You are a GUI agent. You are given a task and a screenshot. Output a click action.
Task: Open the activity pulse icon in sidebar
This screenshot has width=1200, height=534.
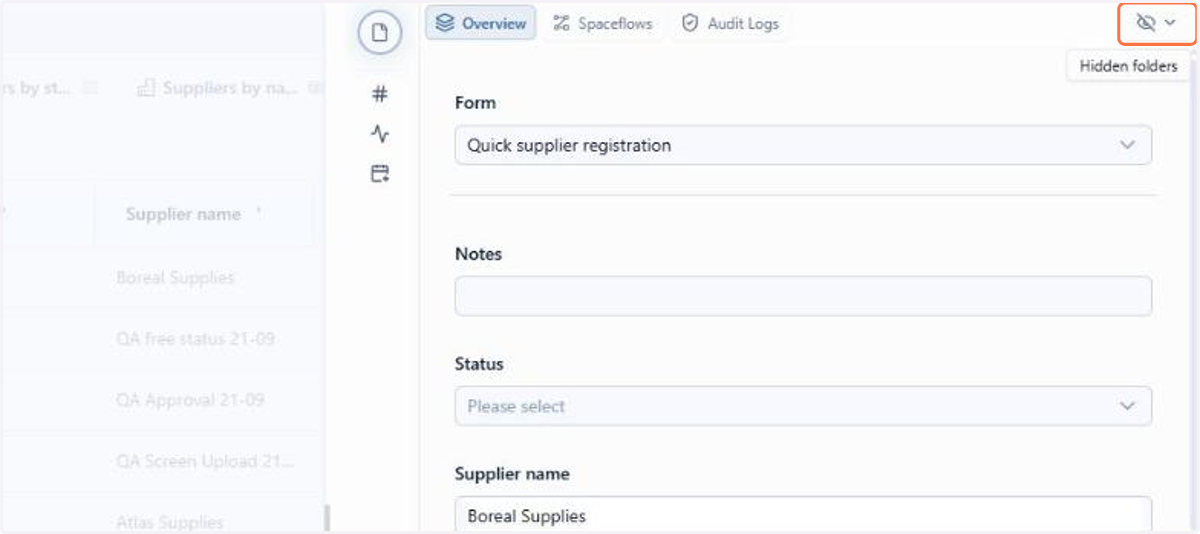pos(380,134)
